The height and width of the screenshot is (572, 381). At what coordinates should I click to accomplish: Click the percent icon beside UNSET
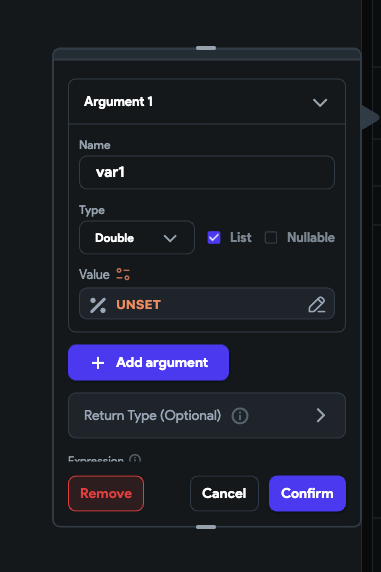click(x=98, y=305)
